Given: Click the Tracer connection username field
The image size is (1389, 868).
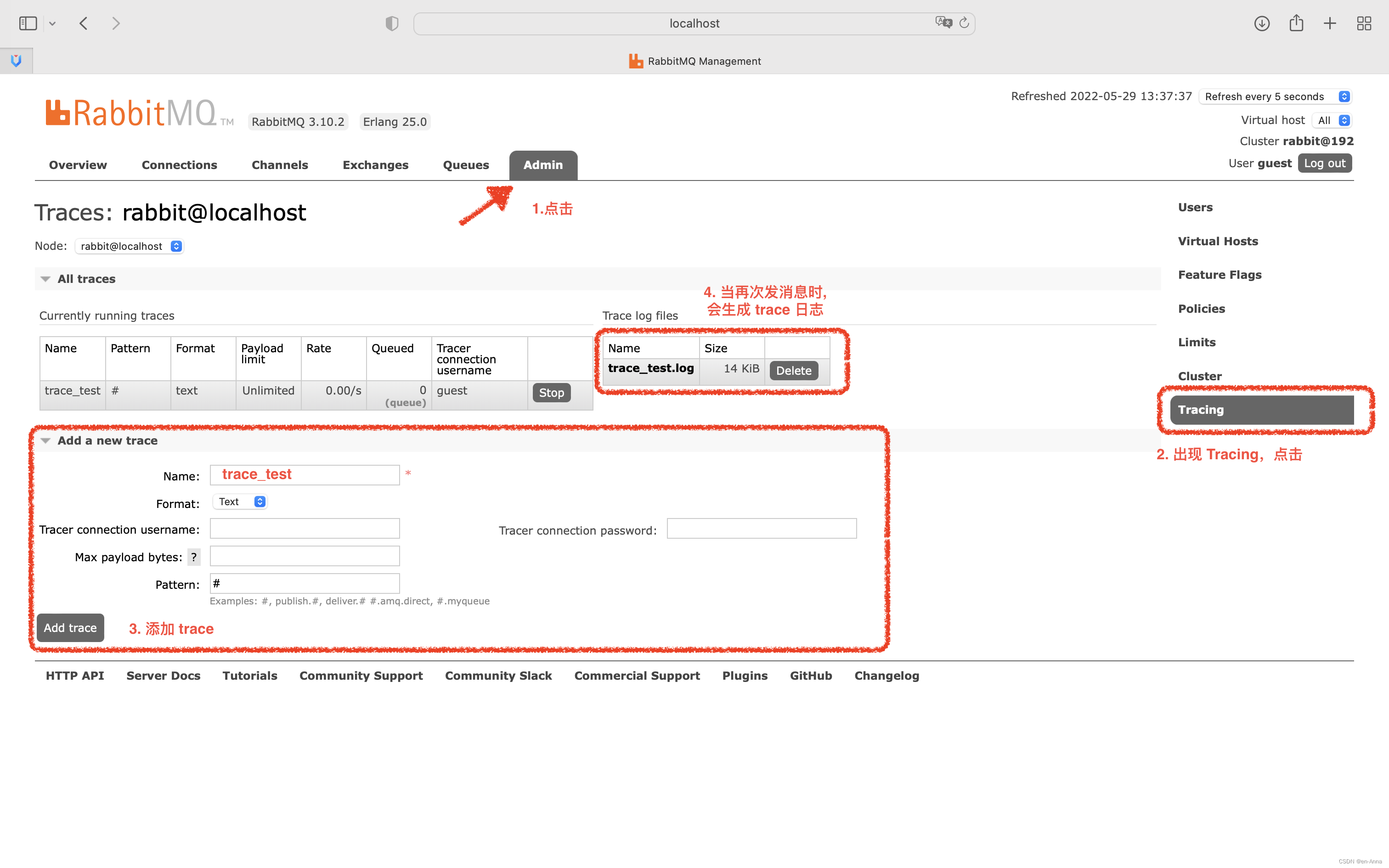Looking at the screenshot, I should tap(305, 529).
